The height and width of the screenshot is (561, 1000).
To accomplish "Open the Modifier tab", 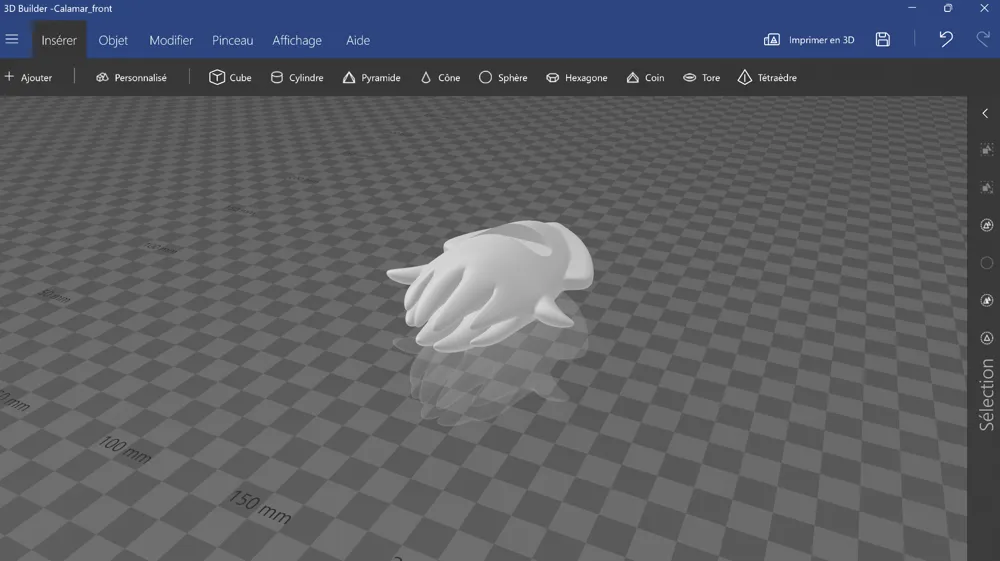I will pos(171,40).
